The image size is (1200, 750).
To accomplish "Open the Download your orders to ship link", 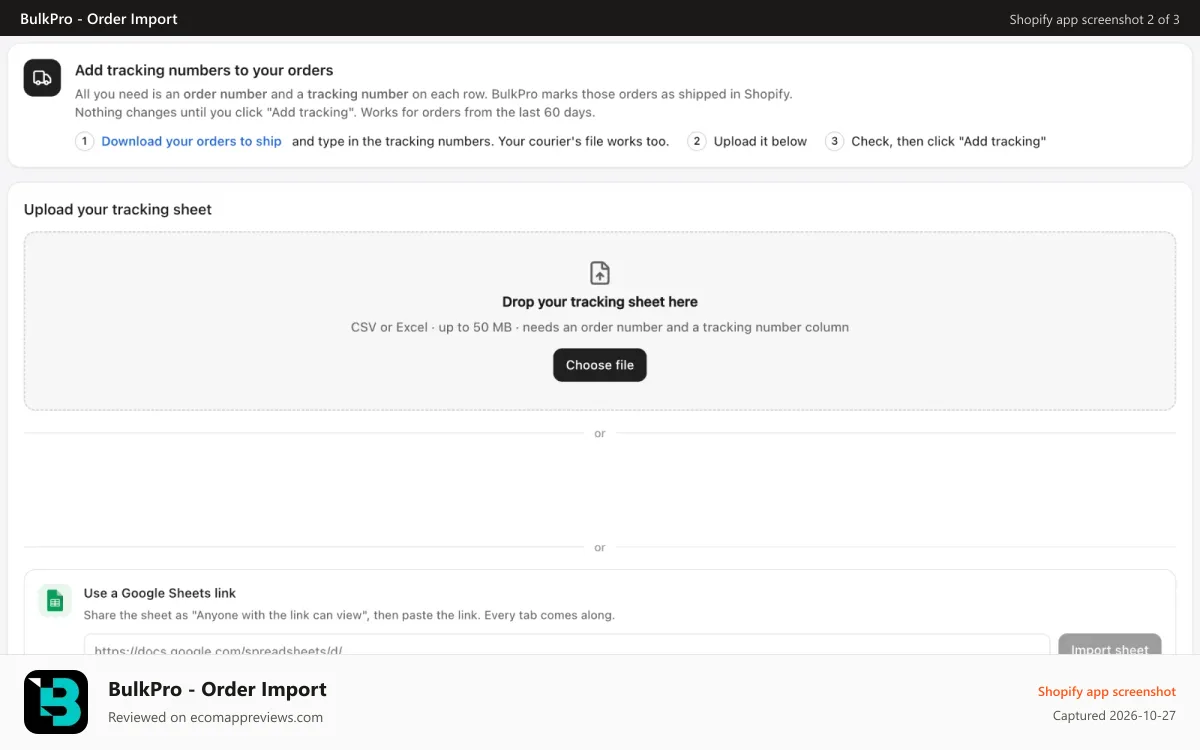I will 191,141.
